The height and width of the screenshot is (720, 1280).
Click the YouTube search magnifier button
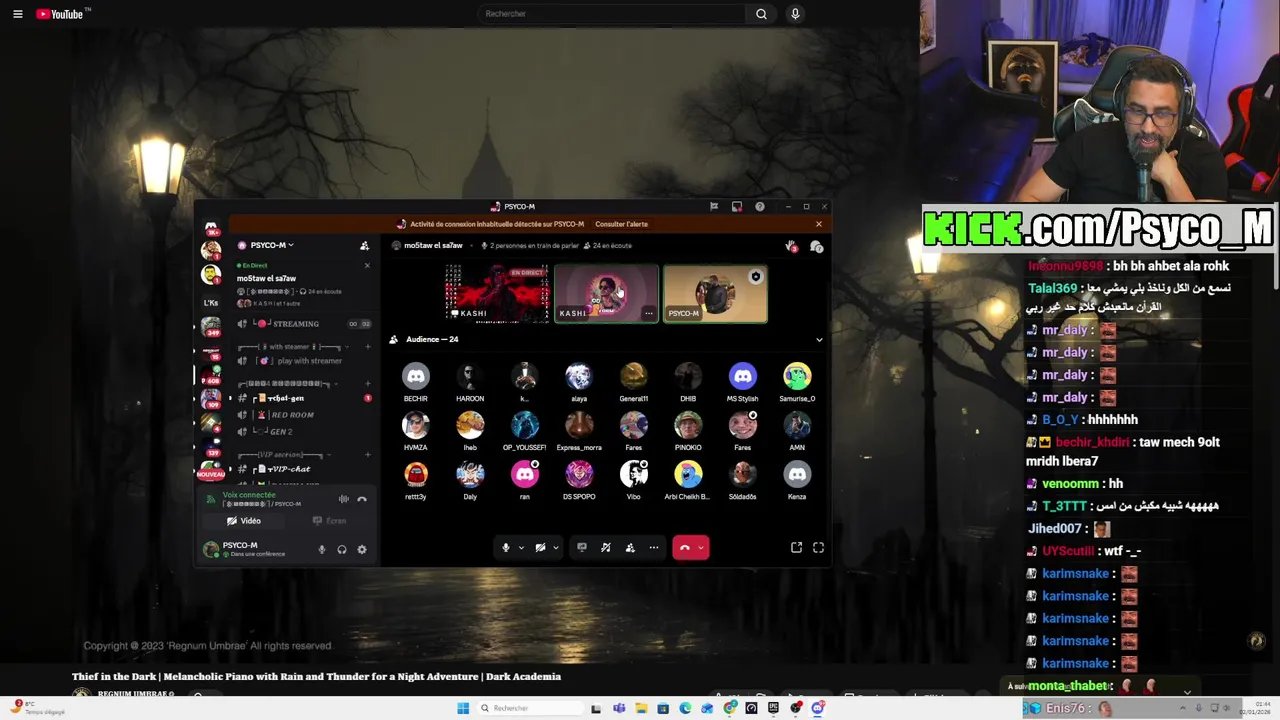tap(761, 14)
